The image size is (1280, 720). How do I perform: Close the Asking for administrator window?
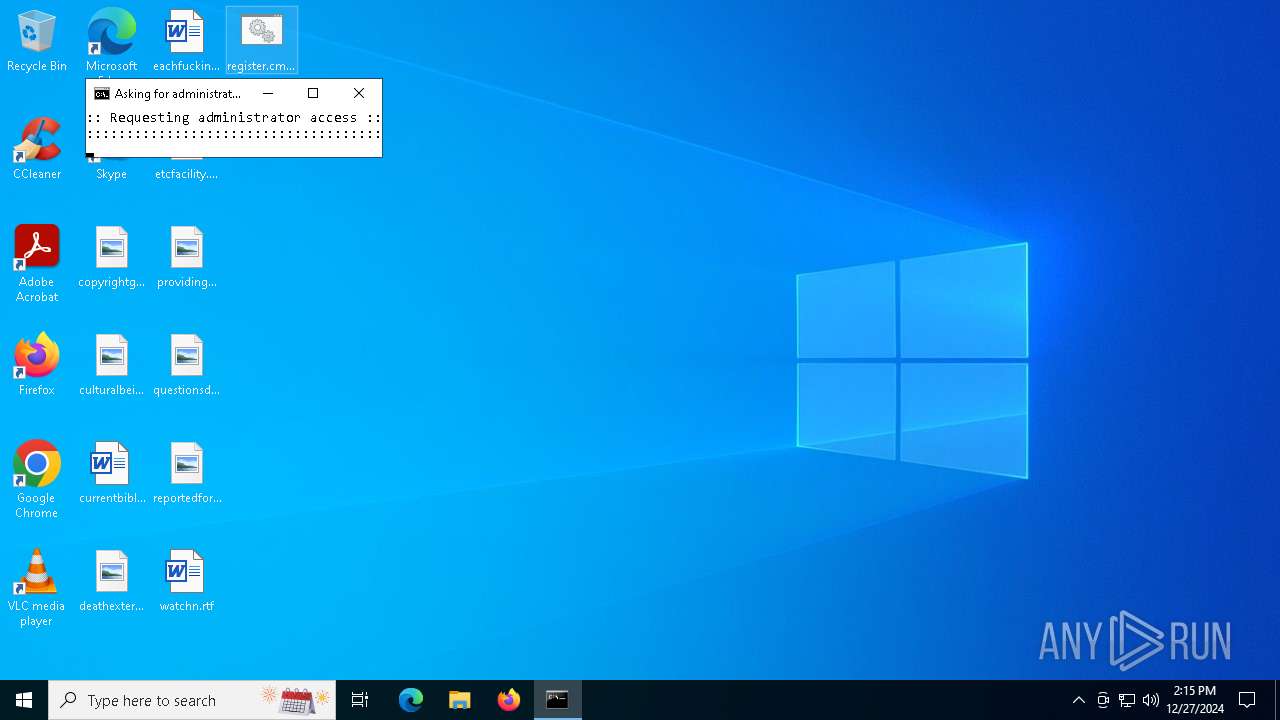(x=359, y=93)
